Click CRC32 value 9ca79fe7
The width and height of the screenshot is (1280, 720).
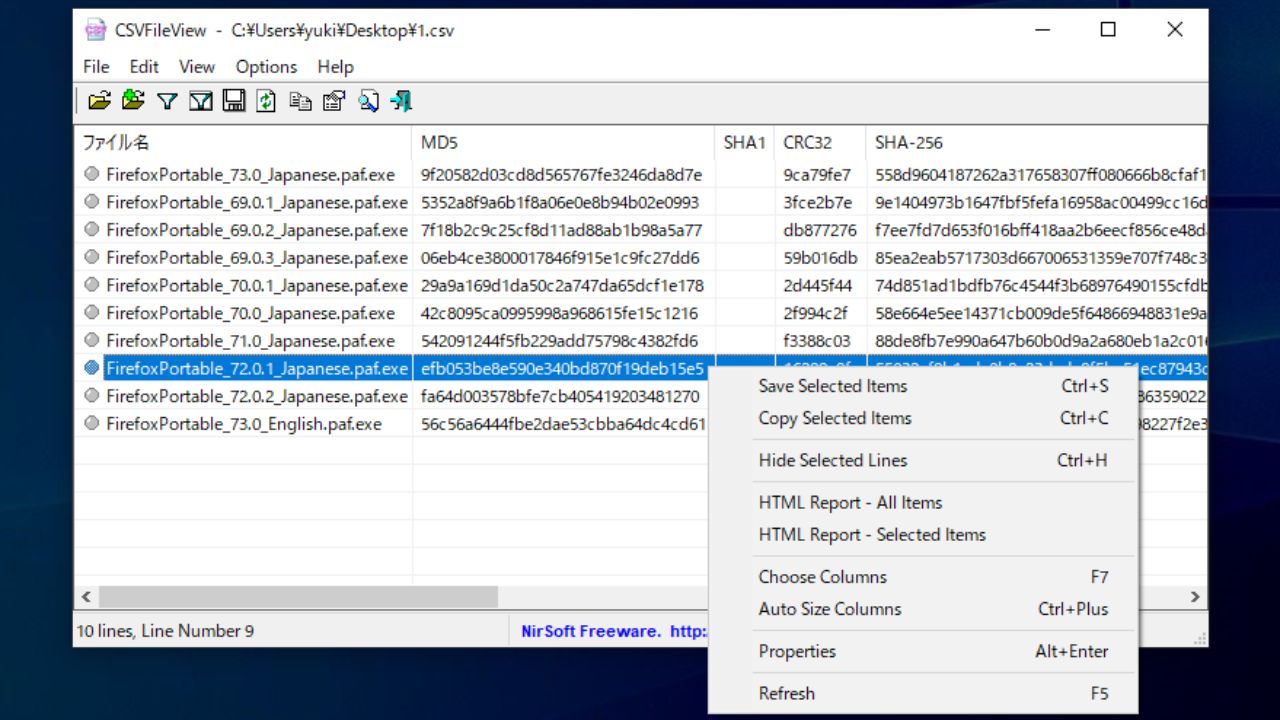tap(818, 175)
